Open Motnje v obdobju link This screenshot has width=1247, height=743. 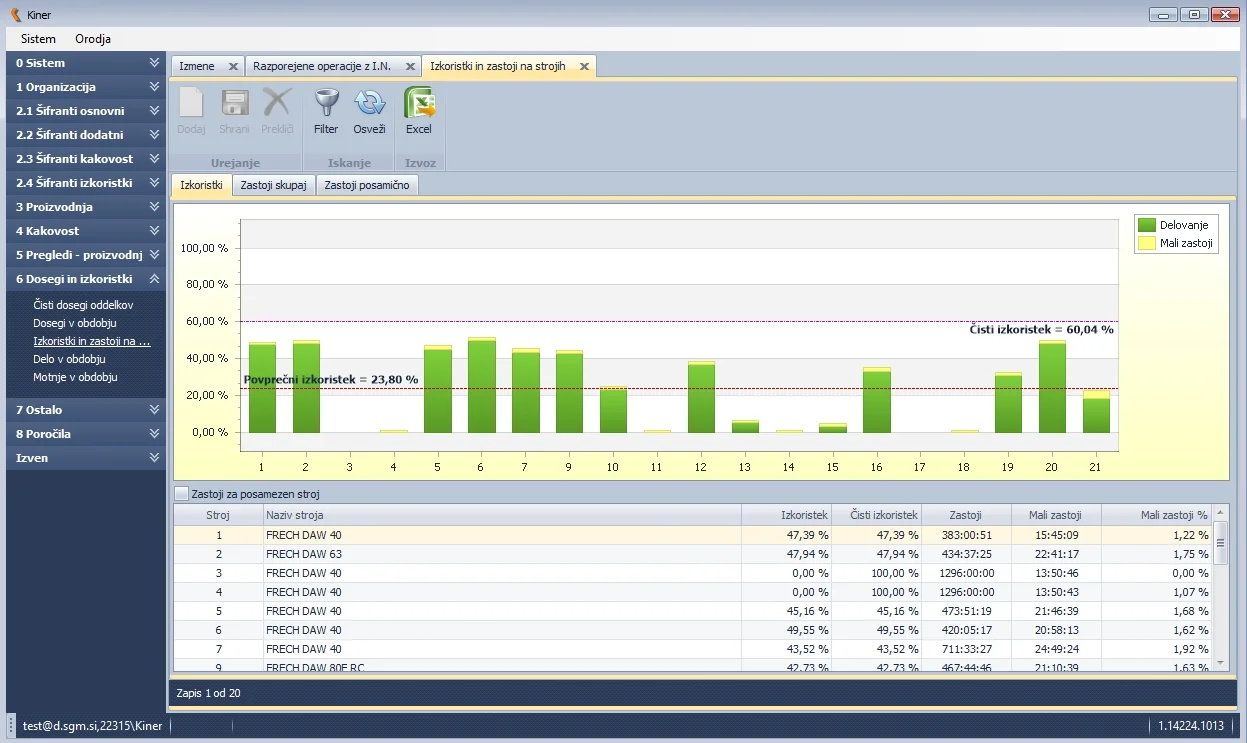click(75, 377)
